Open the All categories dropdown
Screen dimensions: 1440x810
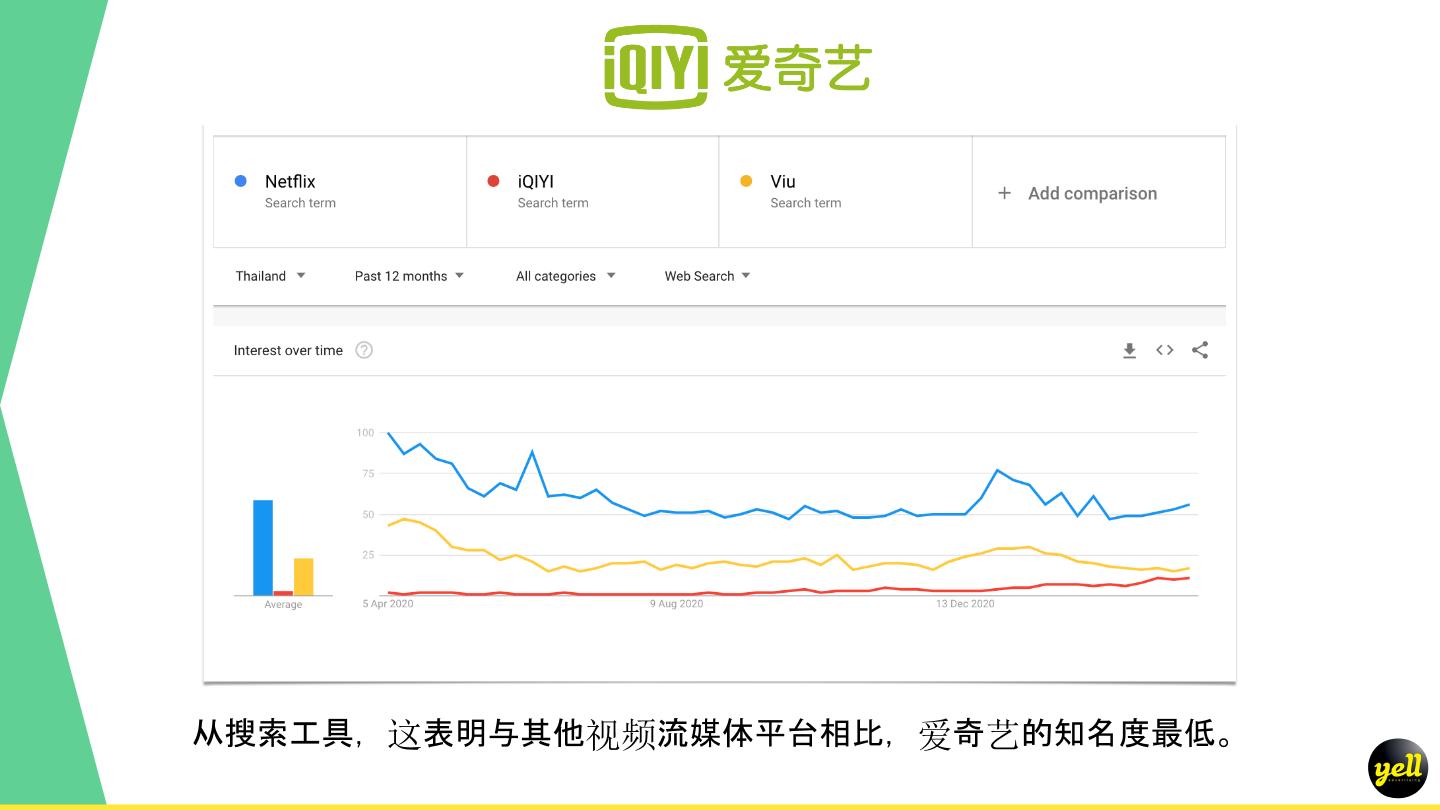pos(565,276)
